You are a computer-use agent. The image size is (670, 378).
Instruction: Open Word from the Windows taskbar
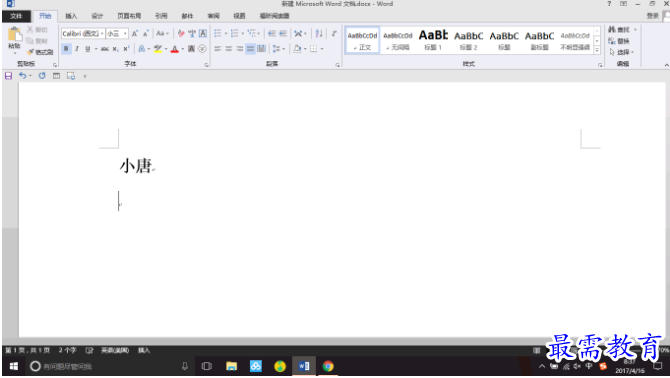(304, 366)
